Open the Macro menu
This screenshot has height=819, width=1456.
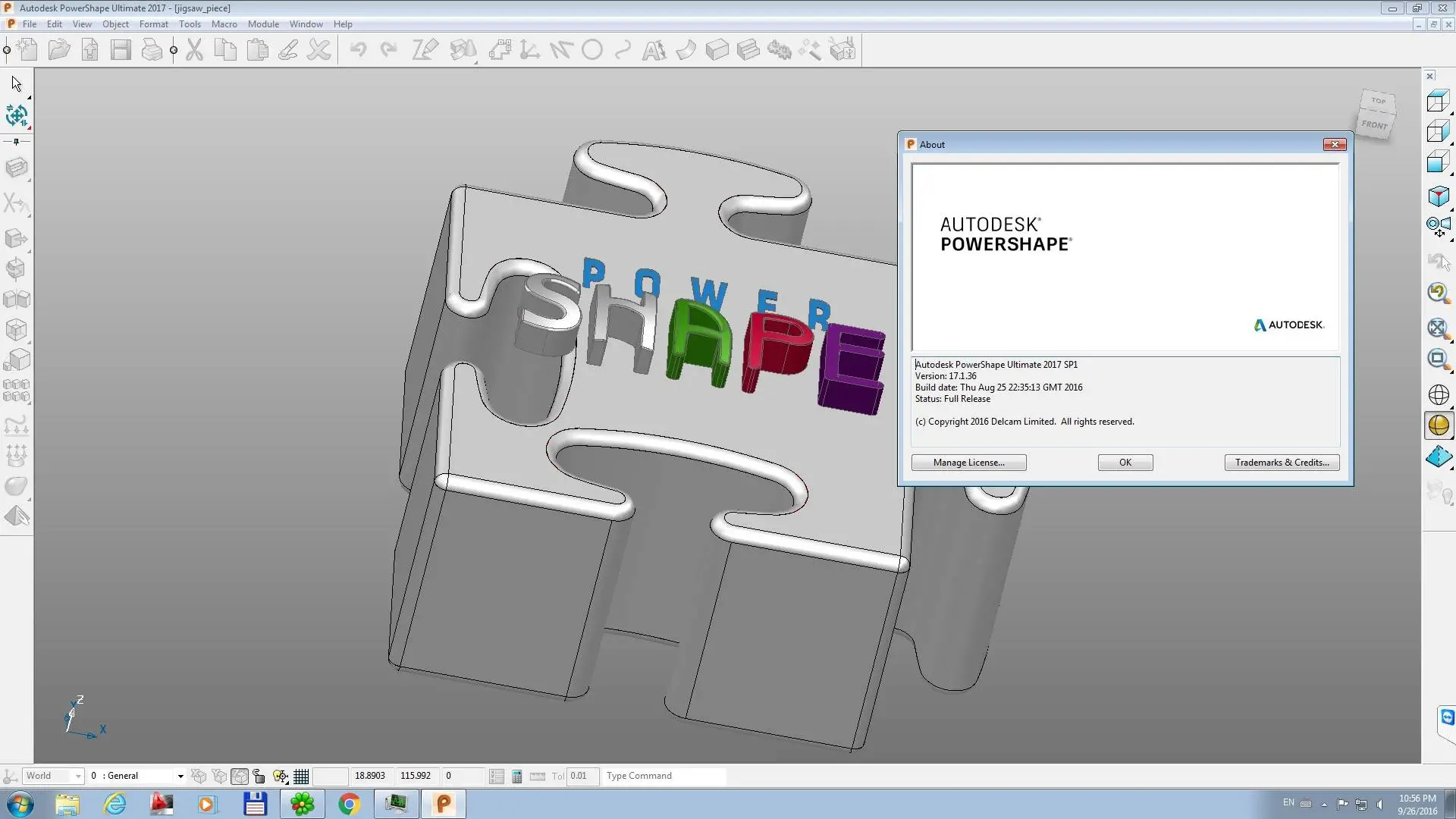point(224,24)
